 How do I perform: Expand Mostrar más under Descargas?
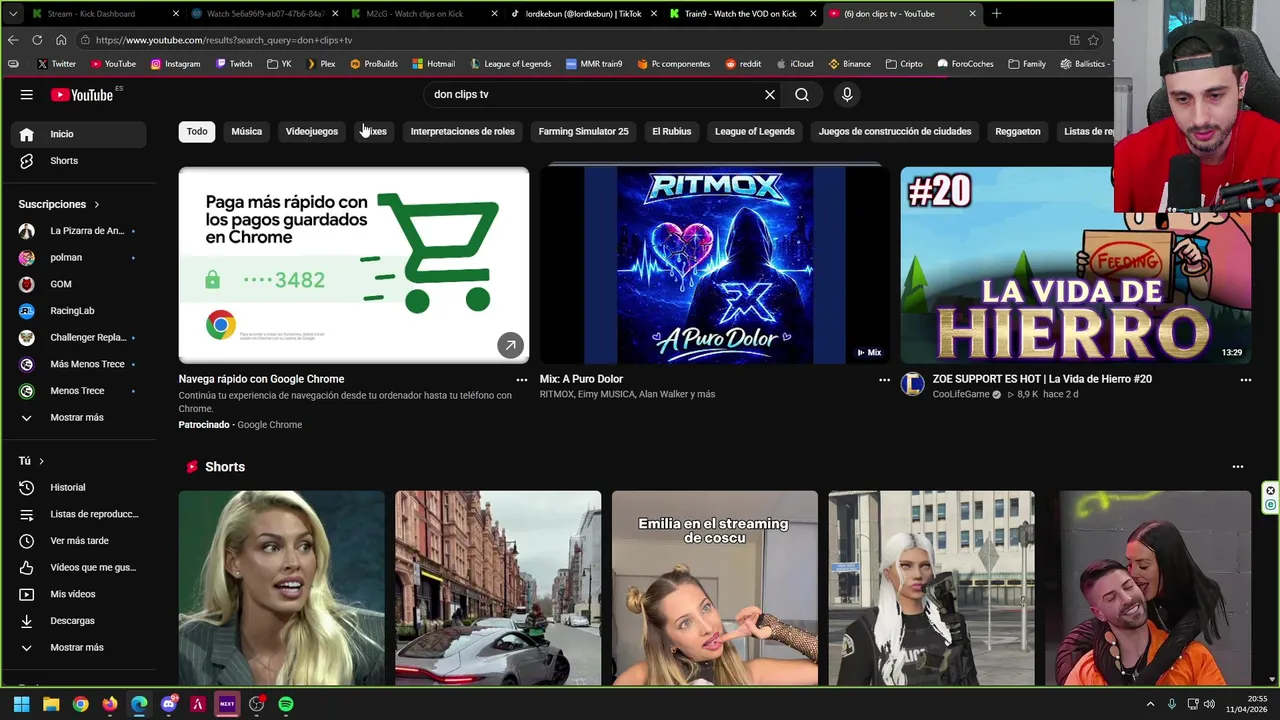[78, 648]
